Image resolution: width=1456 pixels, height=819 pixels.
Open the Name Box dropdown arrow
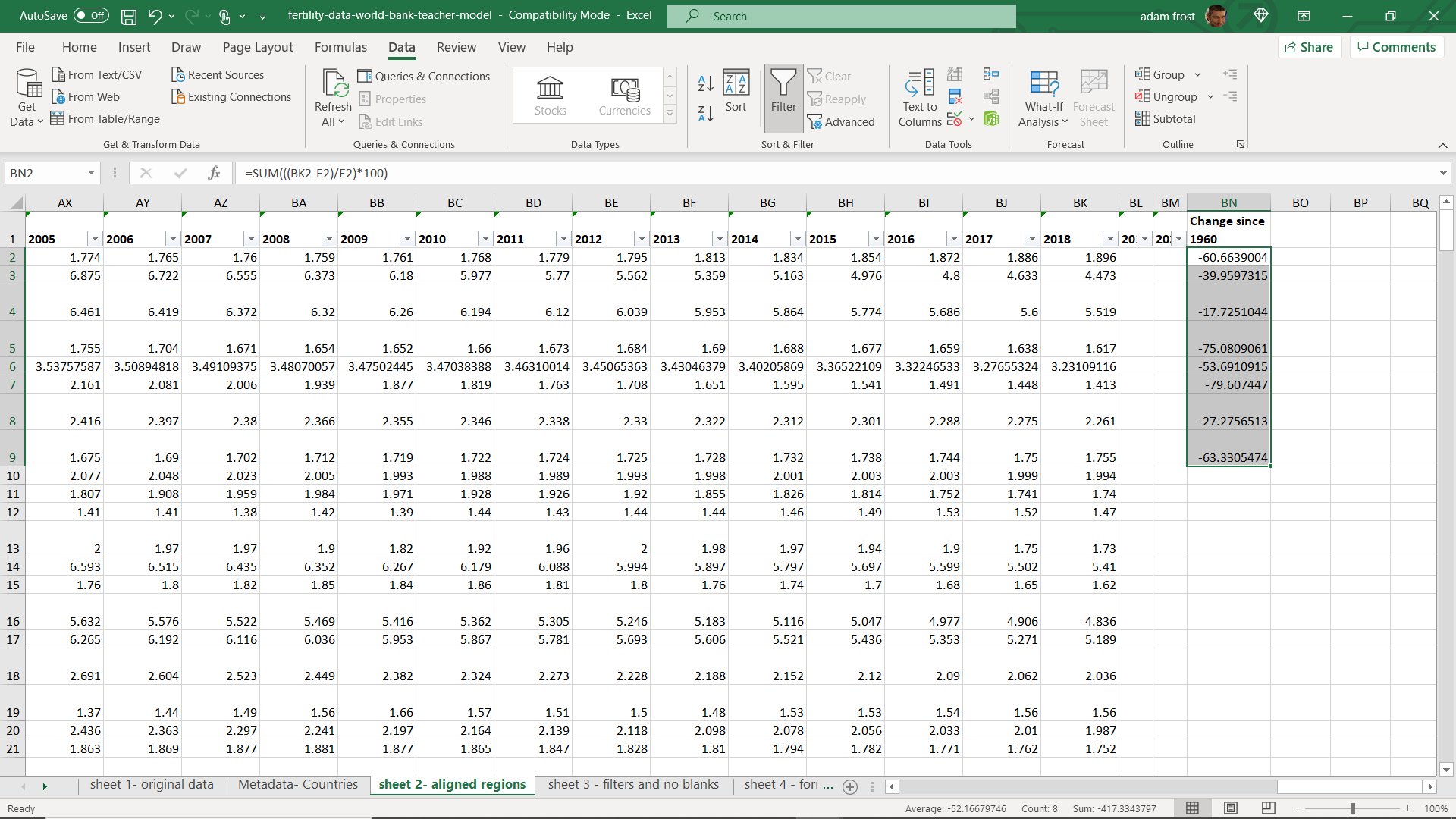[x=91, y=173]
